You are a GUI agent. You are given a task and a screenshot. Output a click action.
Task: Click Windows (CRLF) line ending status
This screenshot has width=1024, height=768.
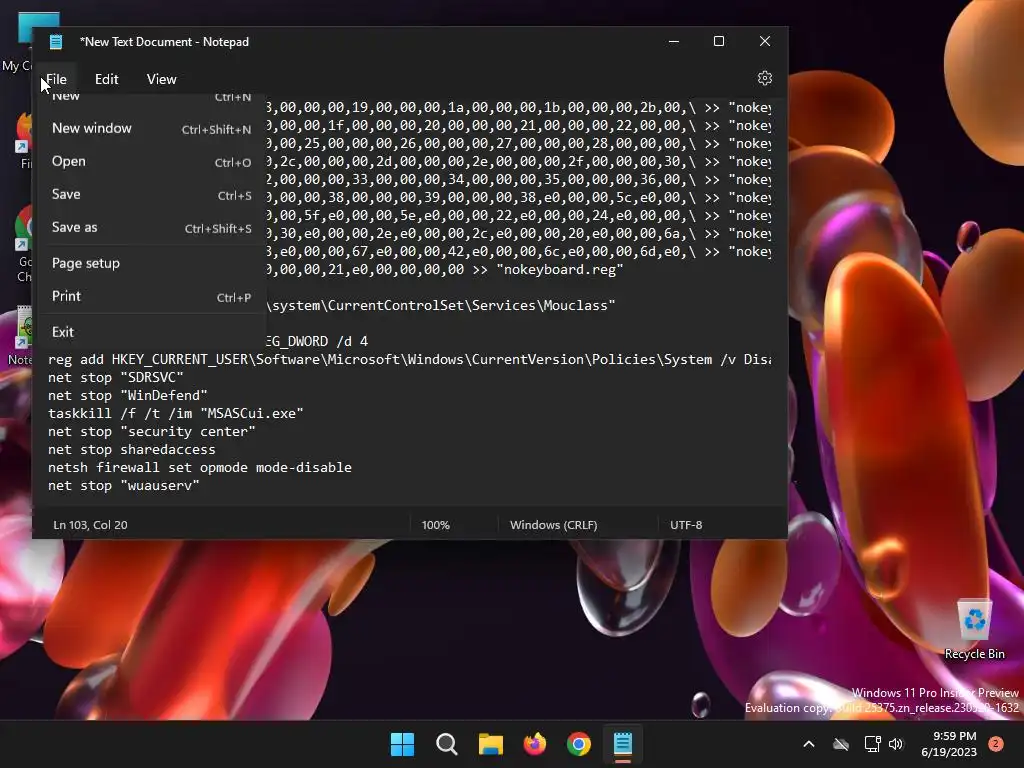(x=553, y=525)
